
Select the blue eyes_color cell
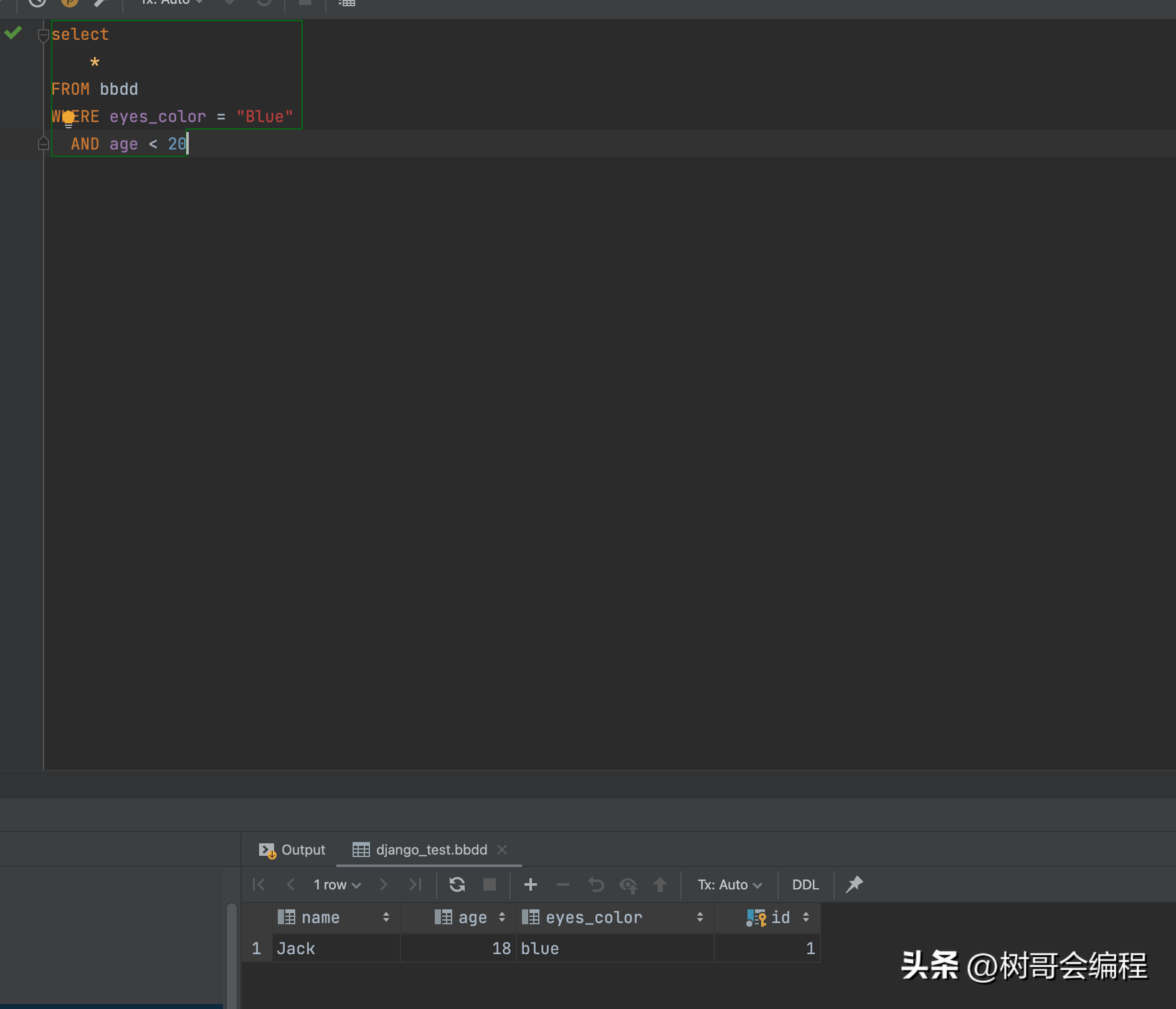(615, 949)
